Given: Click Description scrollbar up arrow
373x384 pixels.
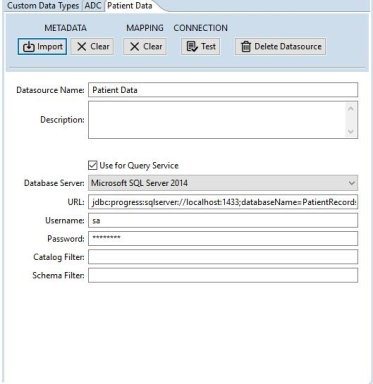Looking at the screenshot, I should click(x=351, y=108).
